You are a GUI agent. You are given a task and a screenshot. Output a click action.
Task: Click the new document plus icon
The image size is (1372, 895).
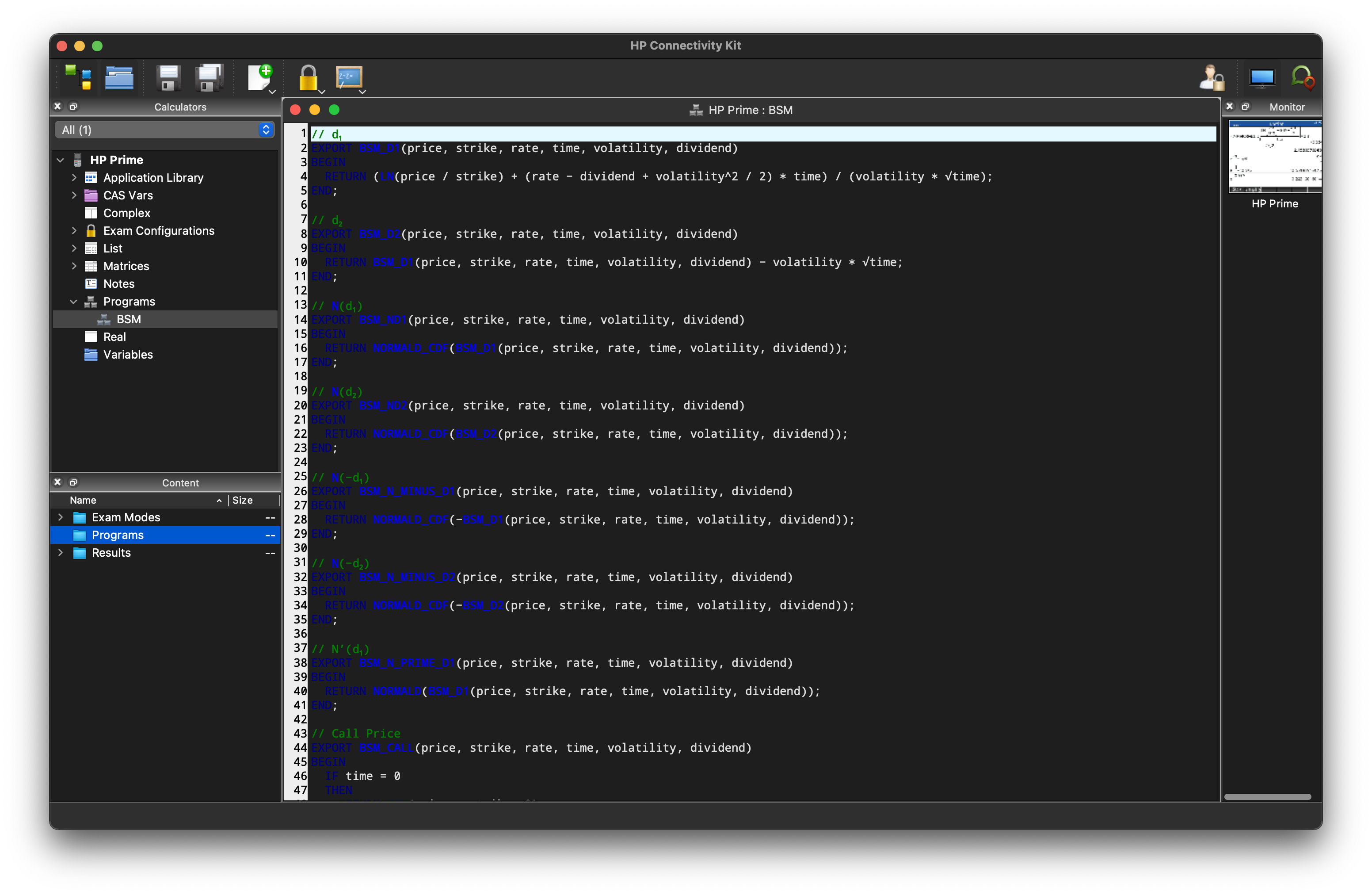[259, 77]
